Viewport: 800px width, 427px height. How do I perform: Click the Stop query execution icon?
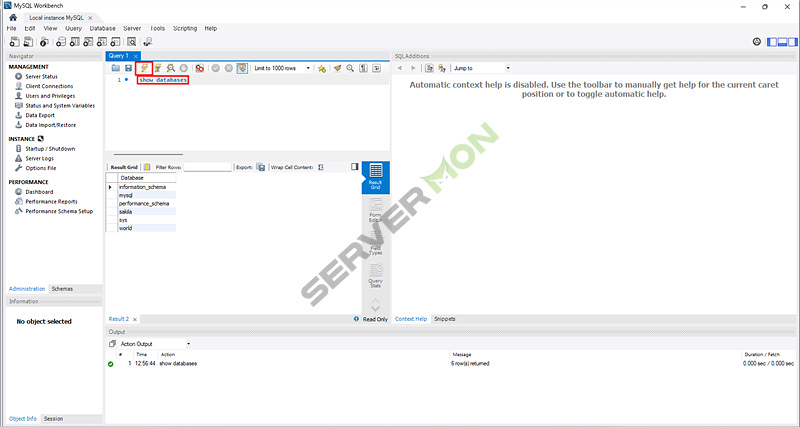184,68
